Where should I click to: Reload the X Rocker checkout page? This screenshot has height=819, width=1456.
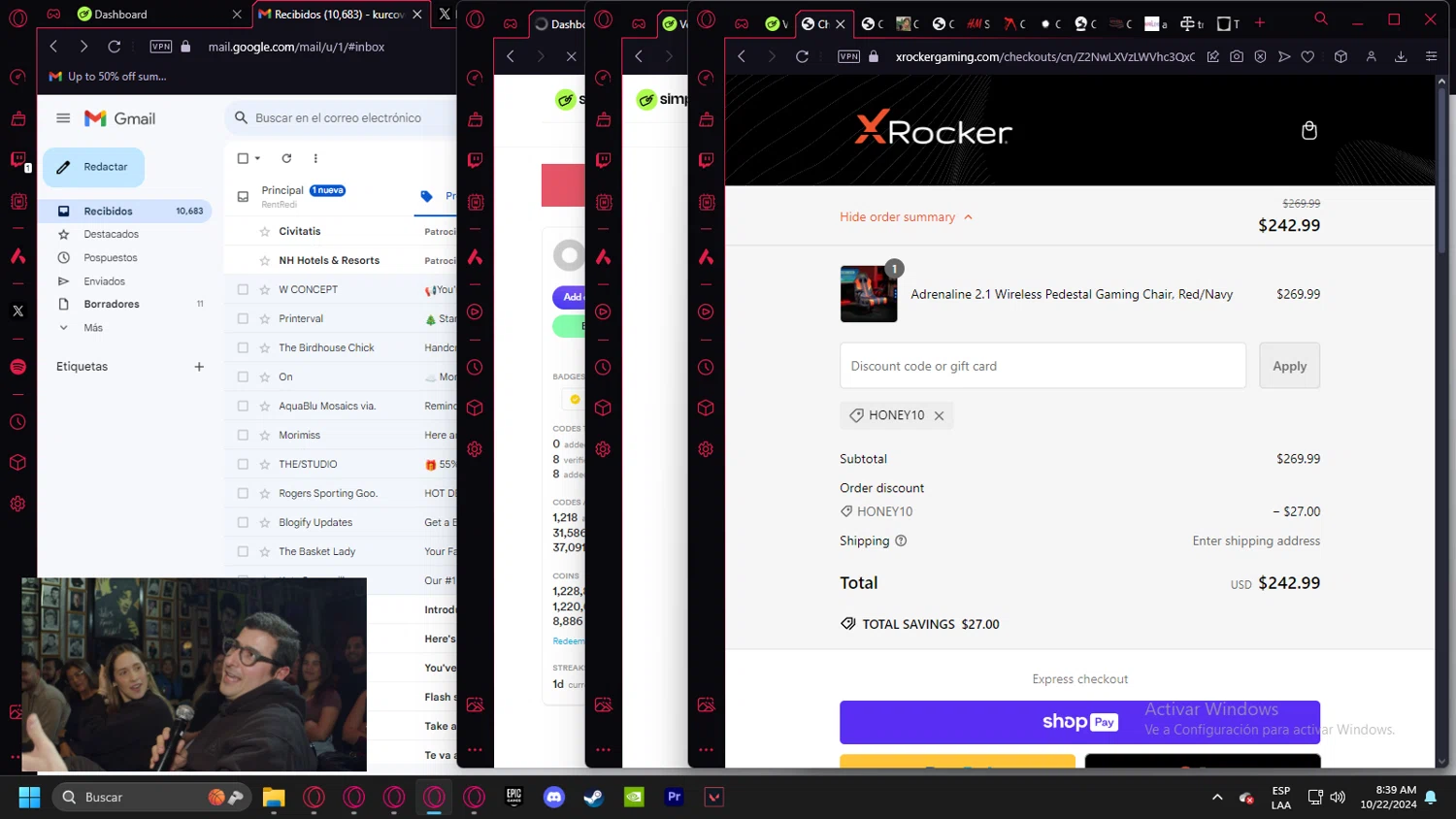click(x=802, y=56)
